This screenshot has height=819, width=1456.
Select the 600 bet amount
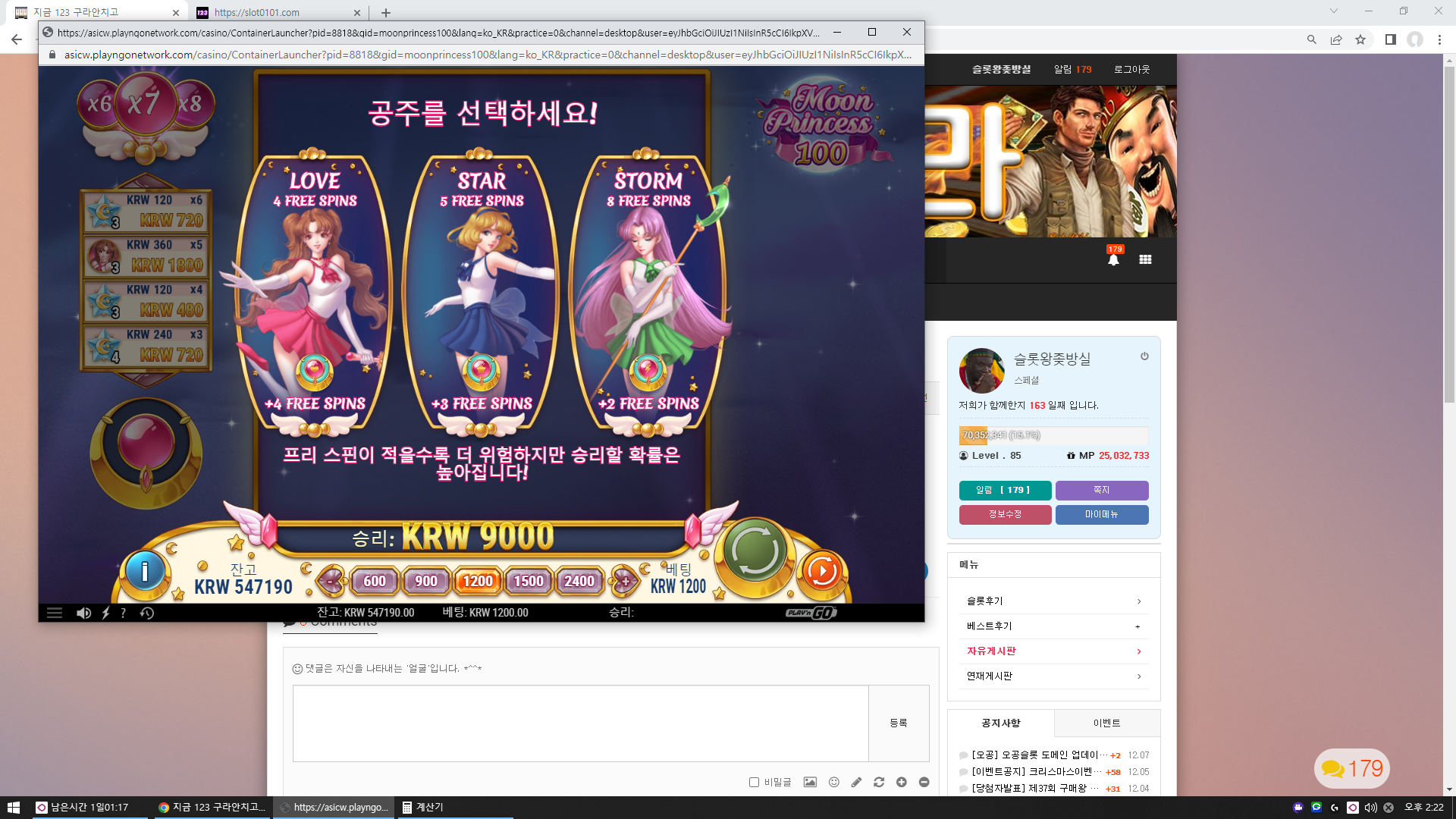point(375,581)
